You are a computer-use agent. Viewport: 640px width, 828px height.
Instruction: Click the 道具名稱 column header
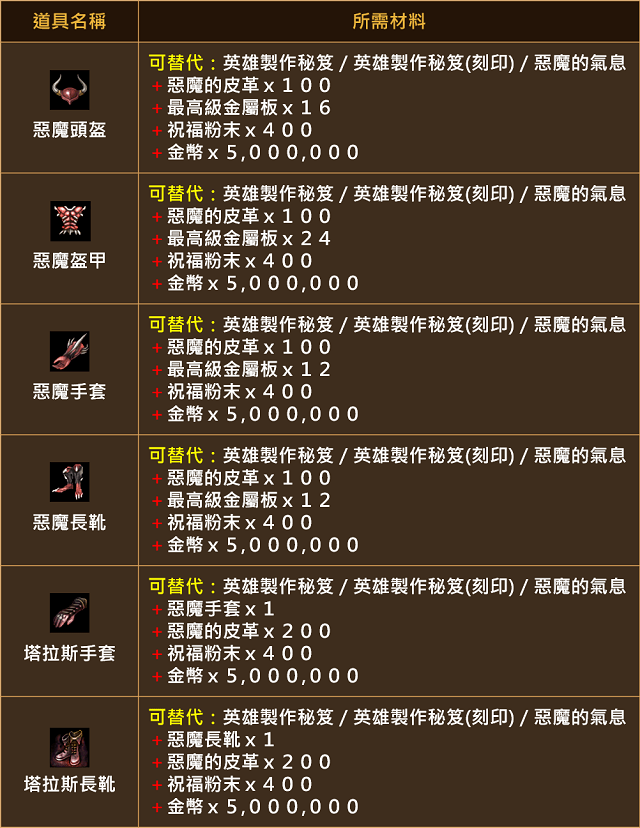69,21
